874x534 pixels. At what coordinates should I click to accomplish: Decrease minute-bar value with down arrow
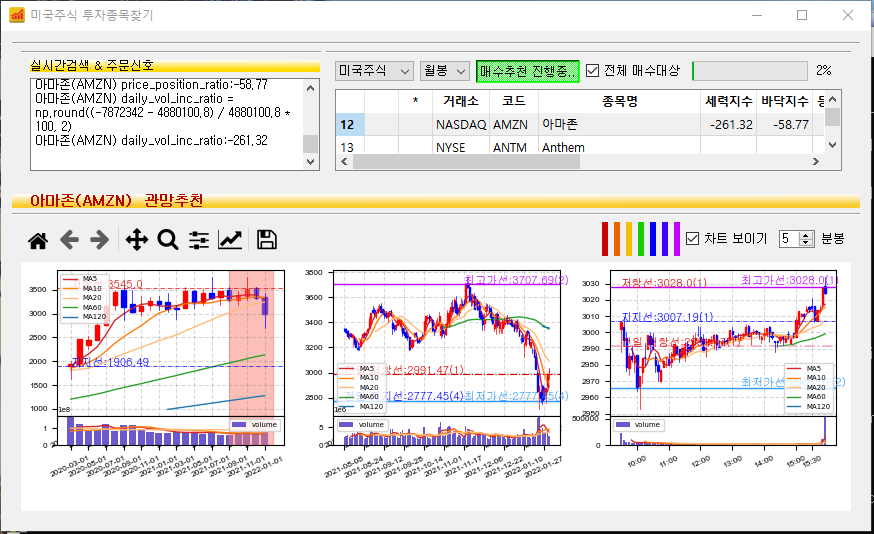[x=806, y=242]
